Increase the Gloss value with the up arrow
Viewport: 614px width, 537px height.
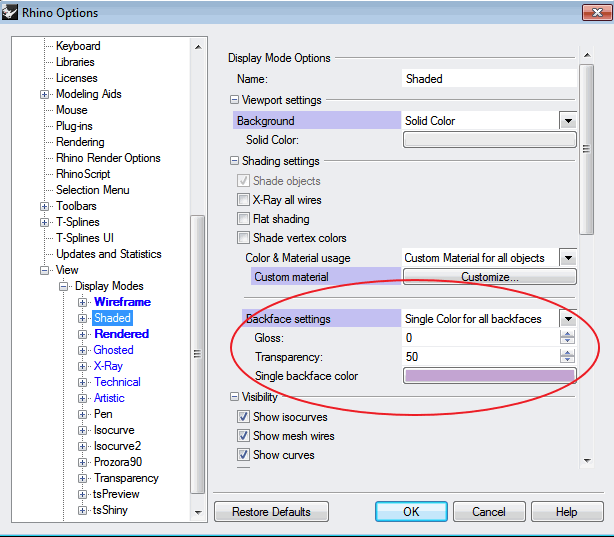point(567,334)
